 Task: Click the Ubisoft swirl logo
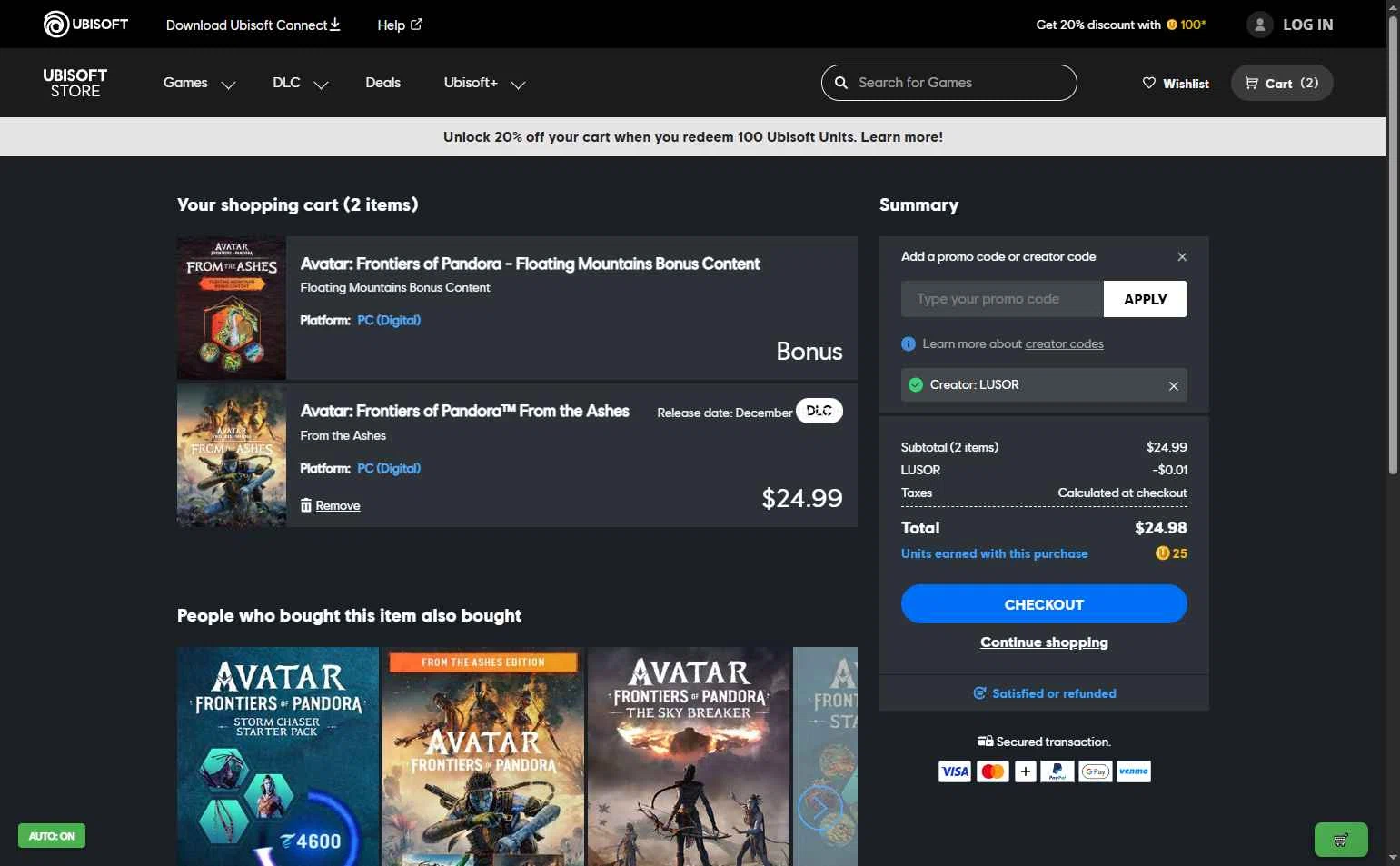(x=56, y=25)
